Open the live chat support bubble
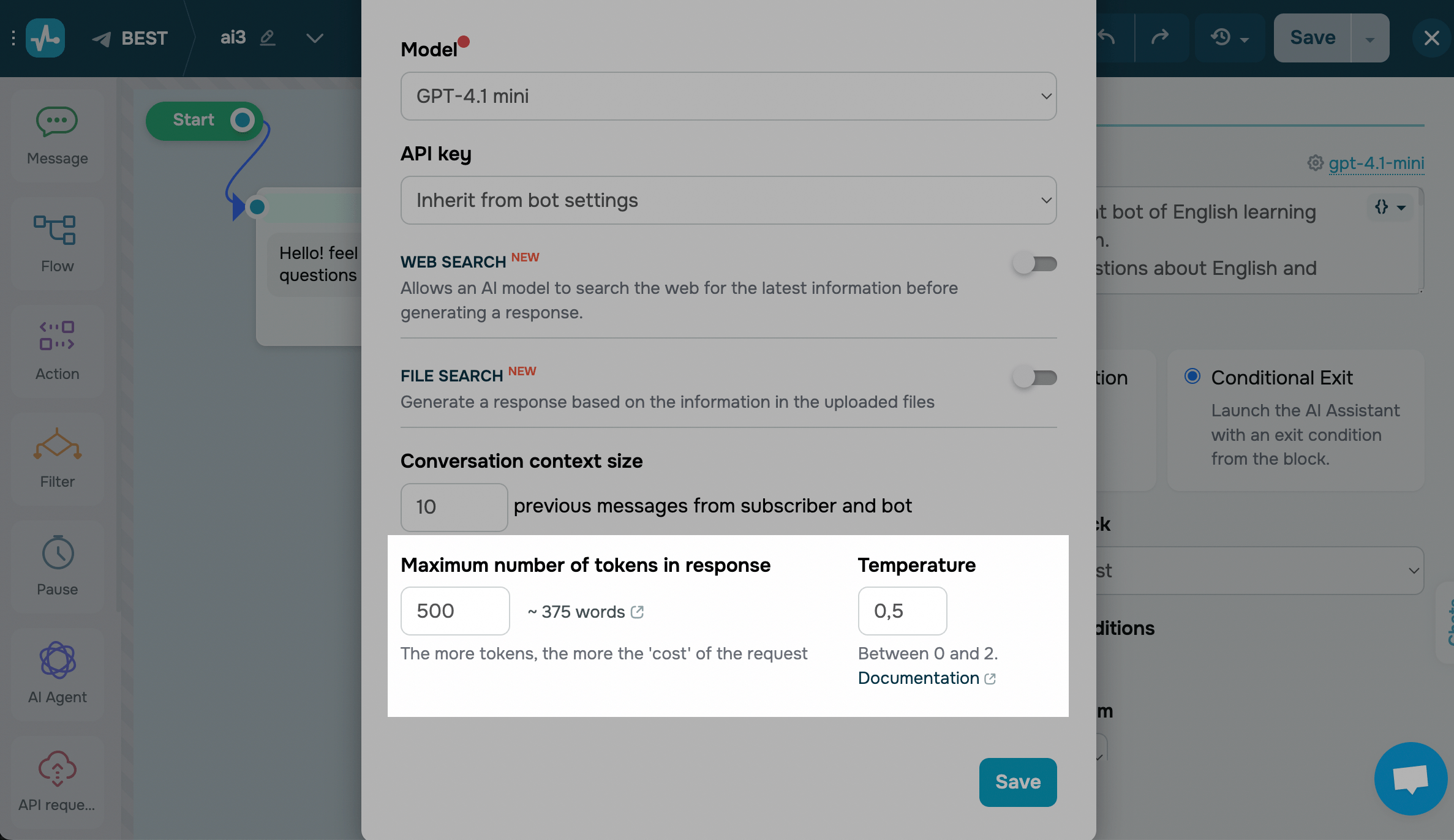This screenshot has width=1454, height=840. pos(1411,779)
